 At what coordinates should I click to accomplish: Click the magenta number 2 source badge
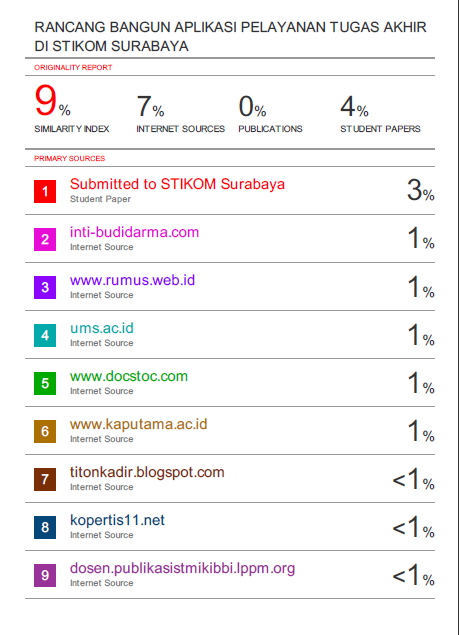pos(45,239)
